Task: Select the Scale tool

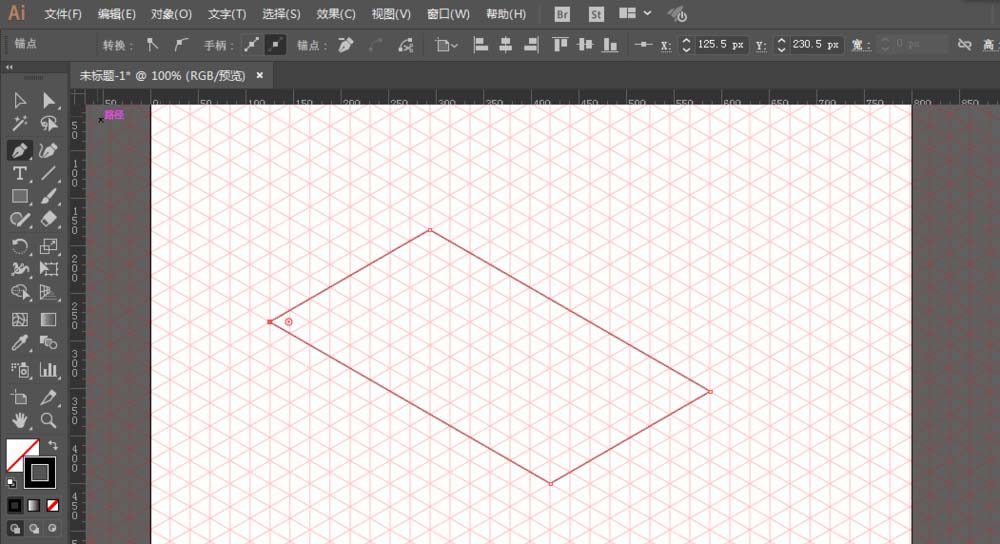Action: pos(48,246)
